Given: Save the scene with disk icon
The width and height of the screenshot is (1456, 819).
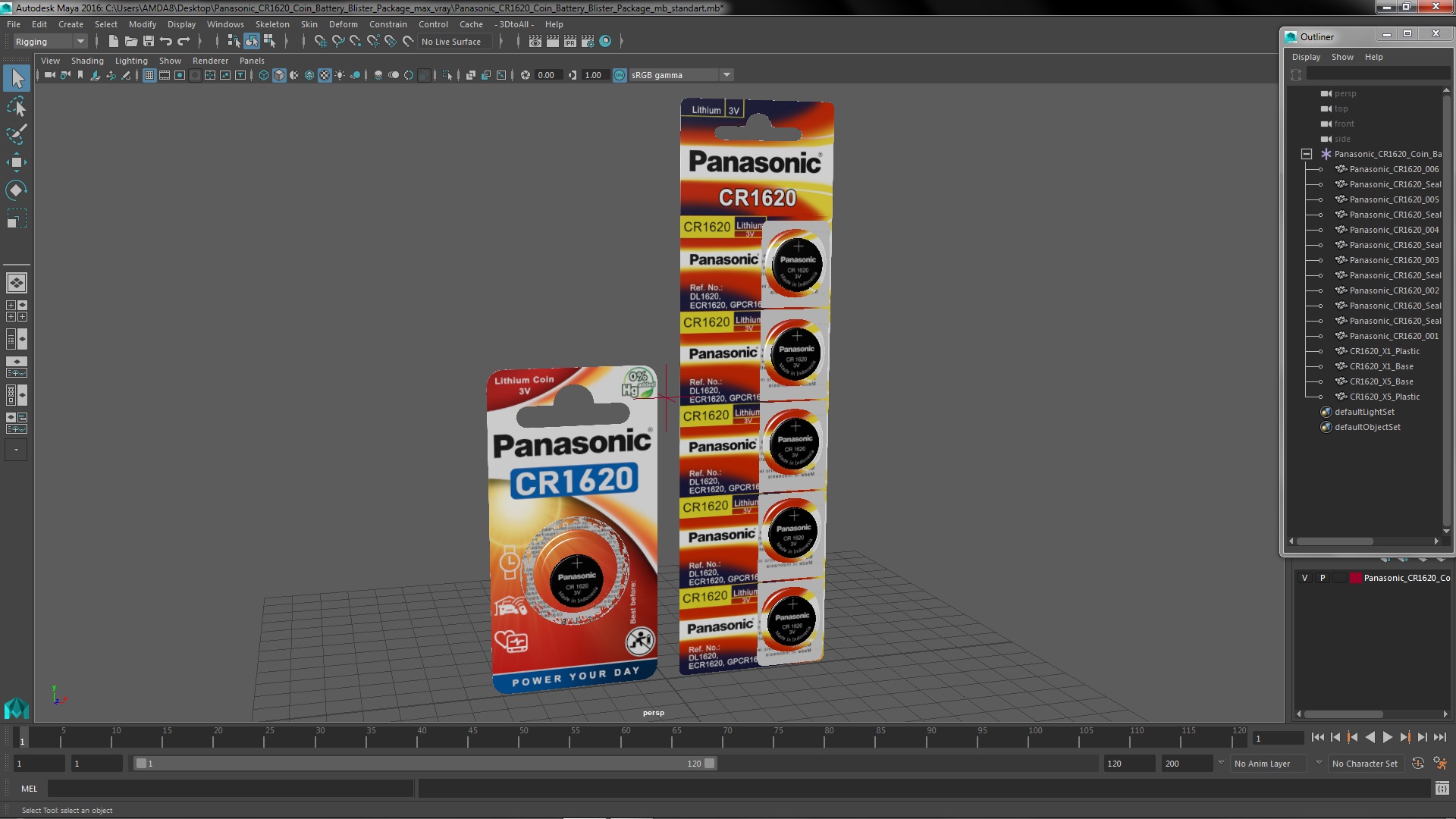Looking at the screenshot, I should coord(148,42).
